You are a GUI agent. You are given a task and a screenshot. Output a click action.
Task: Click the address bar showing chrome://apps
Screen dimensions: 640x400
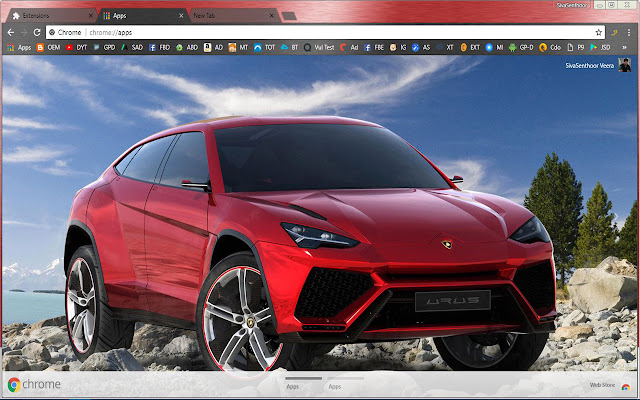[324, 32]
